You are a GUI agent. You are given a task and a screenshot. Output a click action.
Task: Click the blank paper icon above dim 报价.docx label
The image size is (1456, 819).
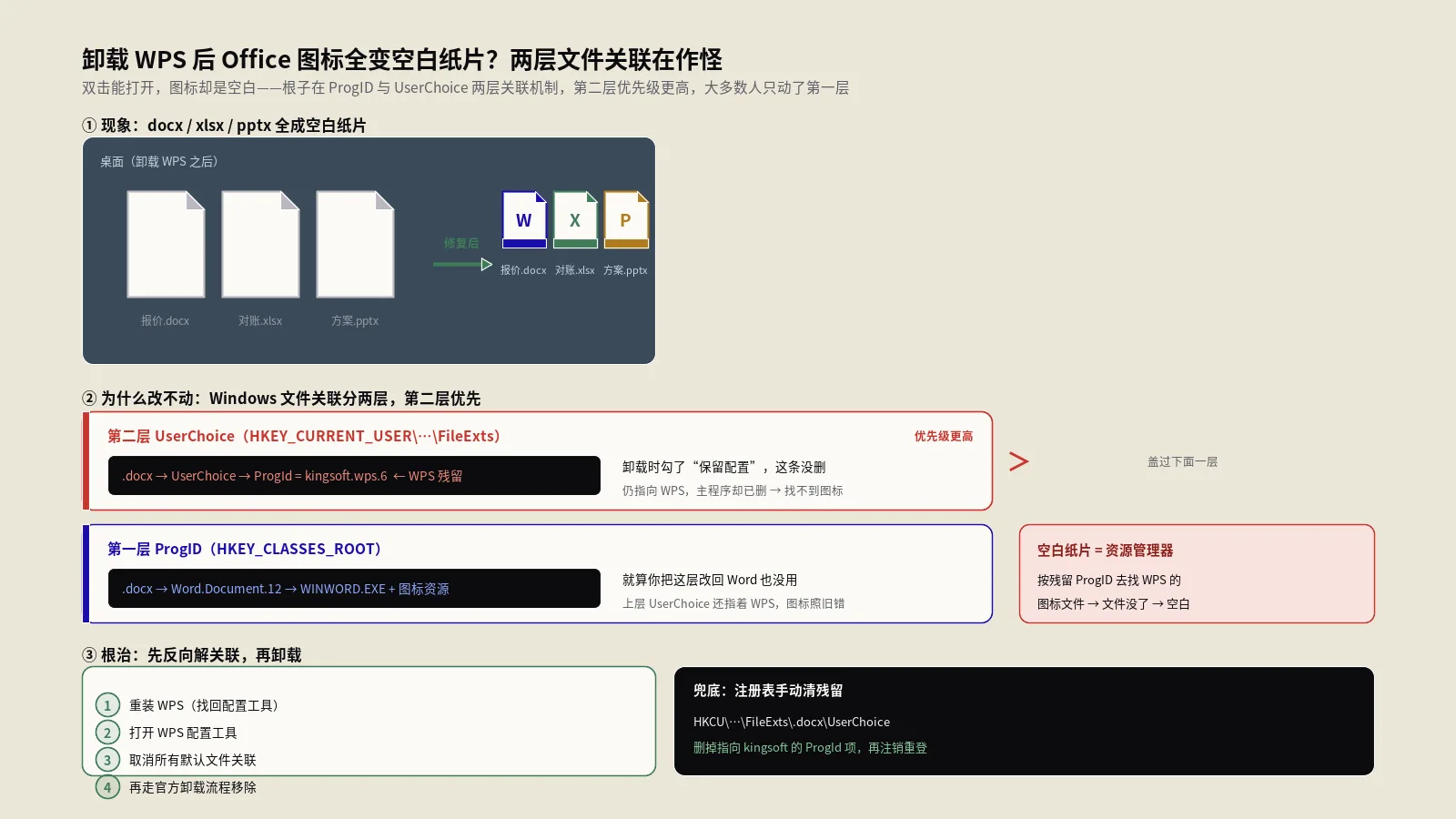coord(166,244)
